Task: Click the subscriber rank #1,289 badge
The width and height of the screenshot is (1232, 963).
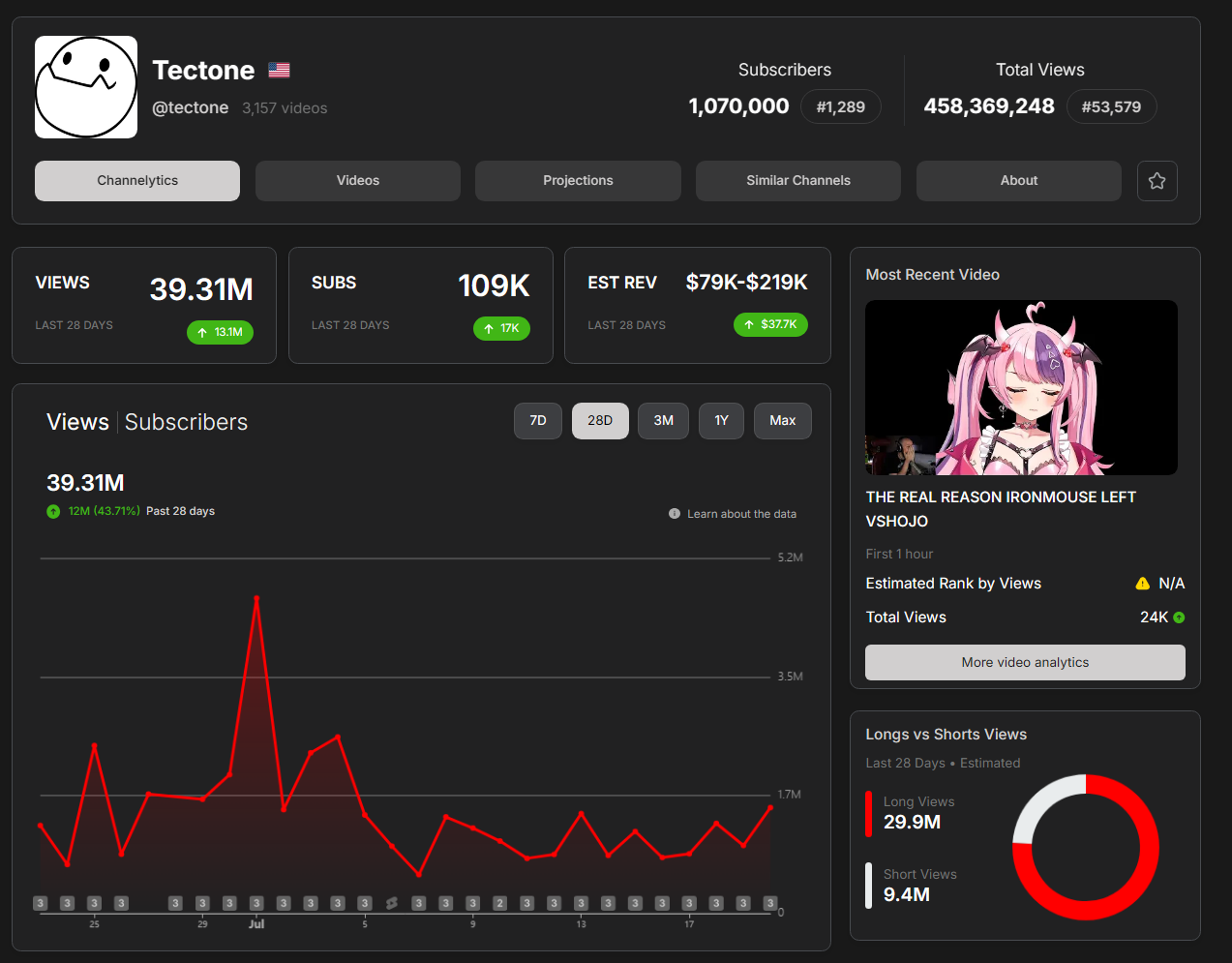Action: 841,106
